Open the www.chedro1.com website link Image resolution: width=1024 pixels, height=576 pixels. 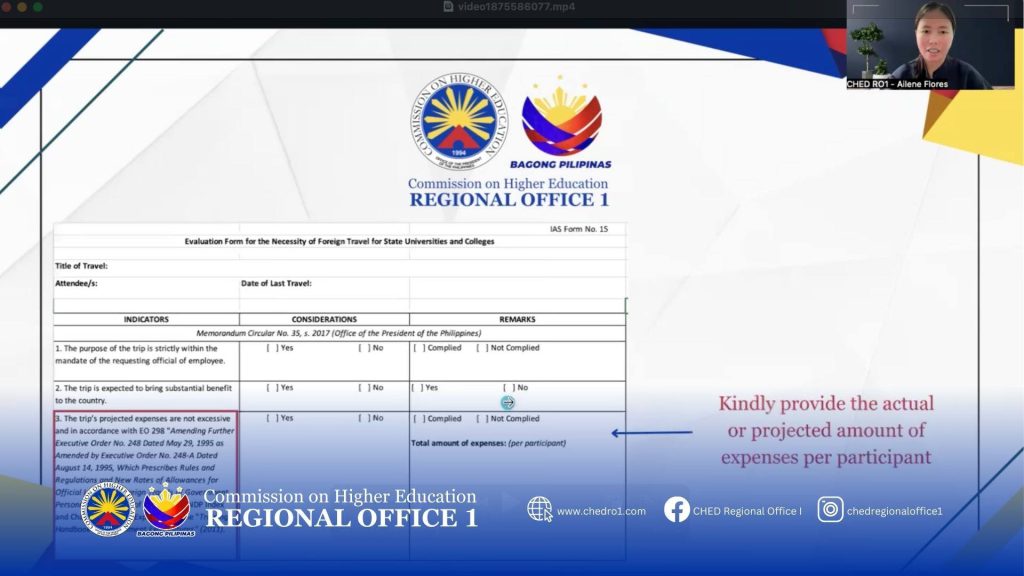pos(601,511)
